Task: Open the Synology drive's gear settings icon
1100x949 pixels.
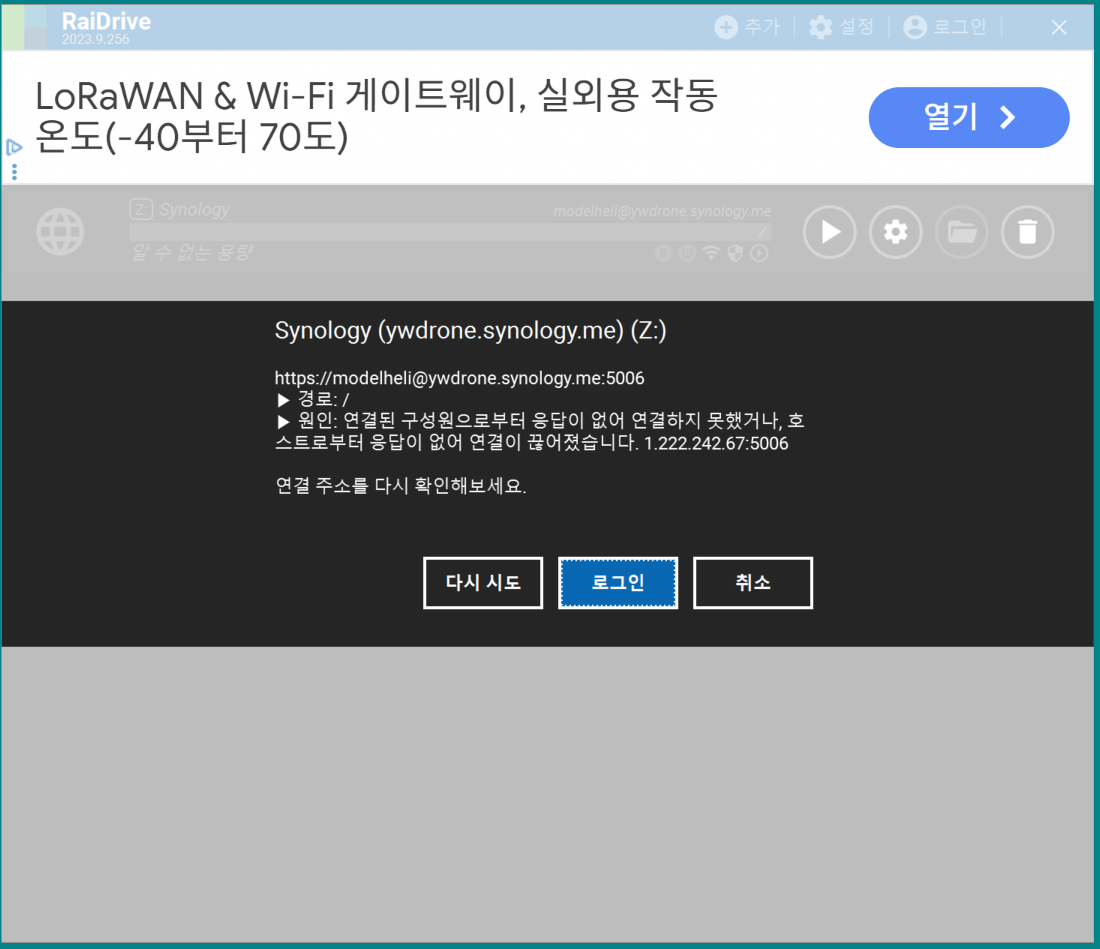Action: pyautogui.click(x=895, y=232)
